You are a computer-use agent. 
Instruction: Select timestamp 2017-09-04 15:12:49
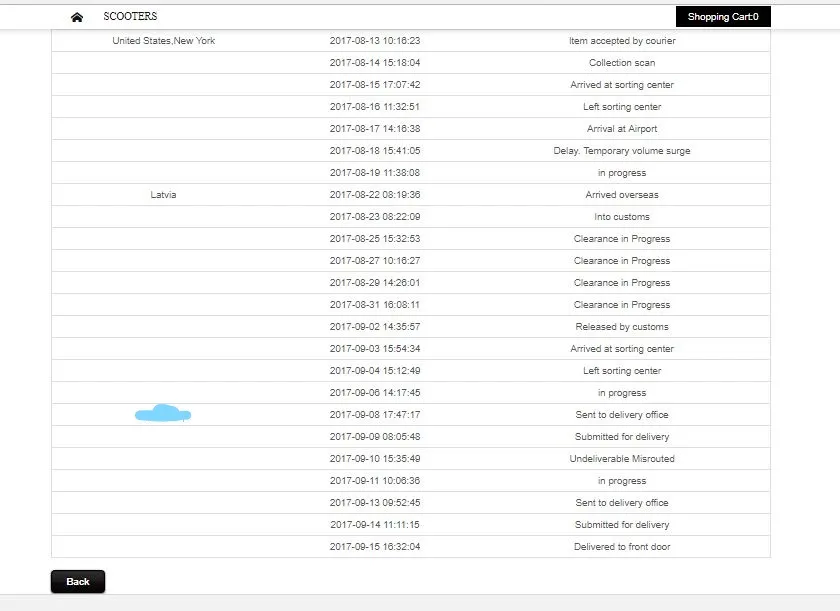pyautogui.click(x=375, y=371)
